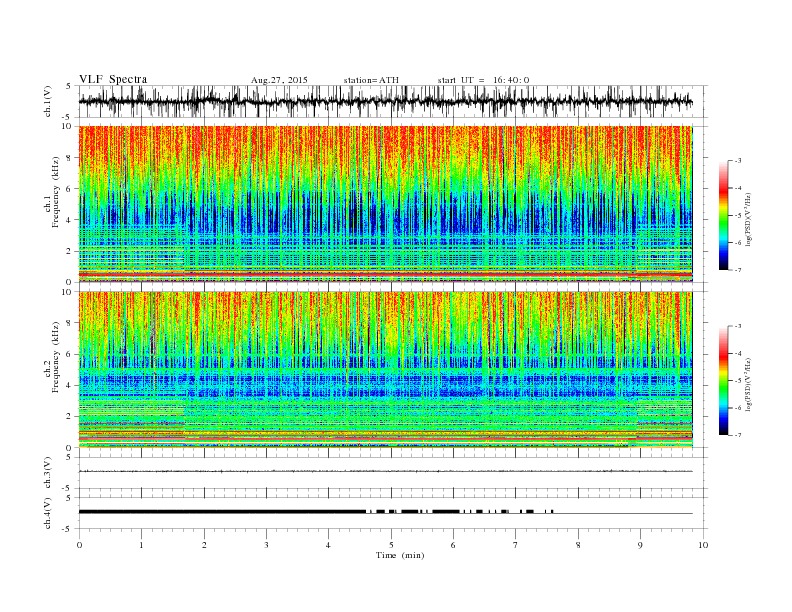The width and height of the screenshot is (792, 612).
Task: Click the time axis tick label "7"
Action: coord(516,545)
